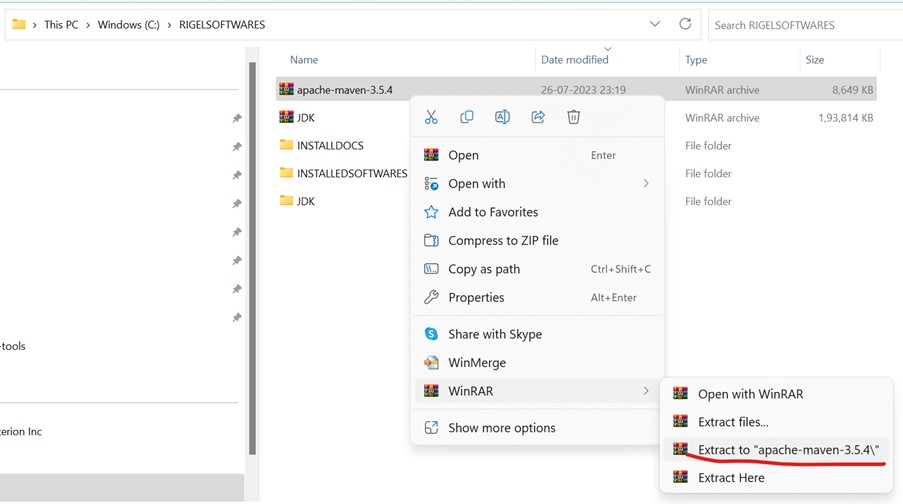Click the Copy icon in context menu

[x=467, y=117]
